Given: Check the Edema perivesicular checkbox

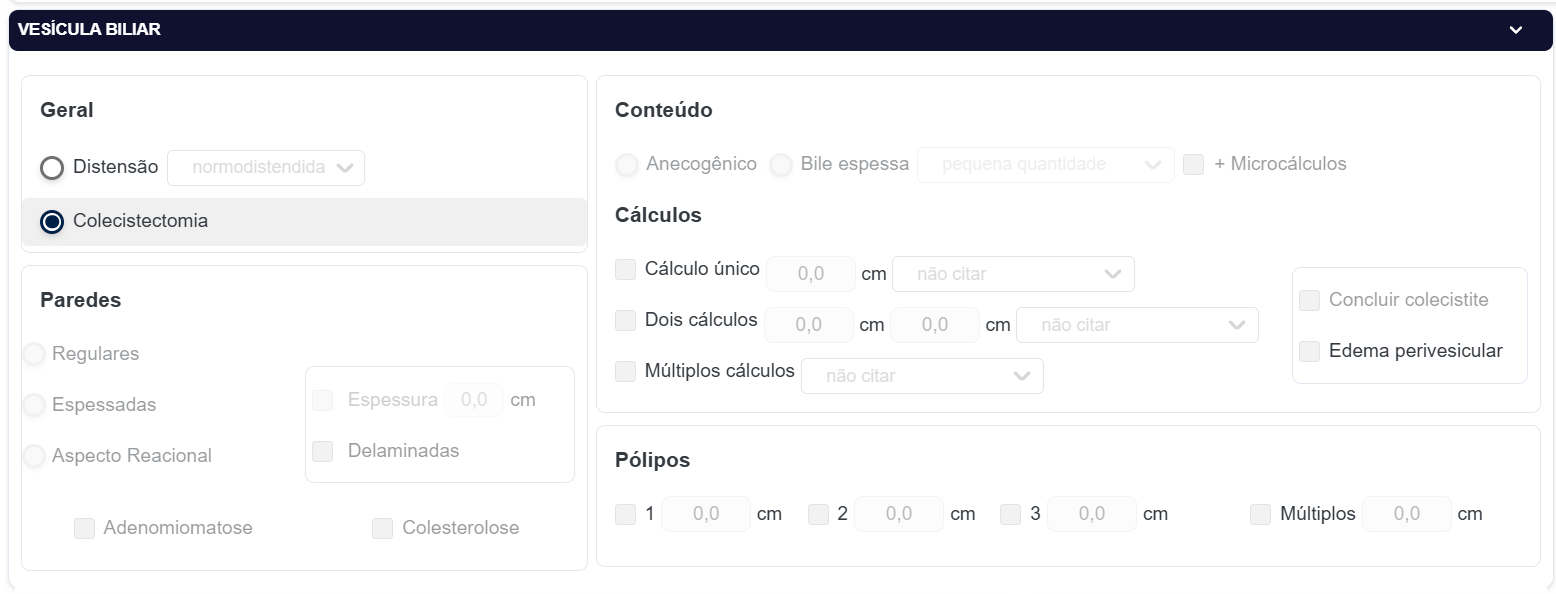Looking at the screenshot, I should click(x=1309, y=351).
